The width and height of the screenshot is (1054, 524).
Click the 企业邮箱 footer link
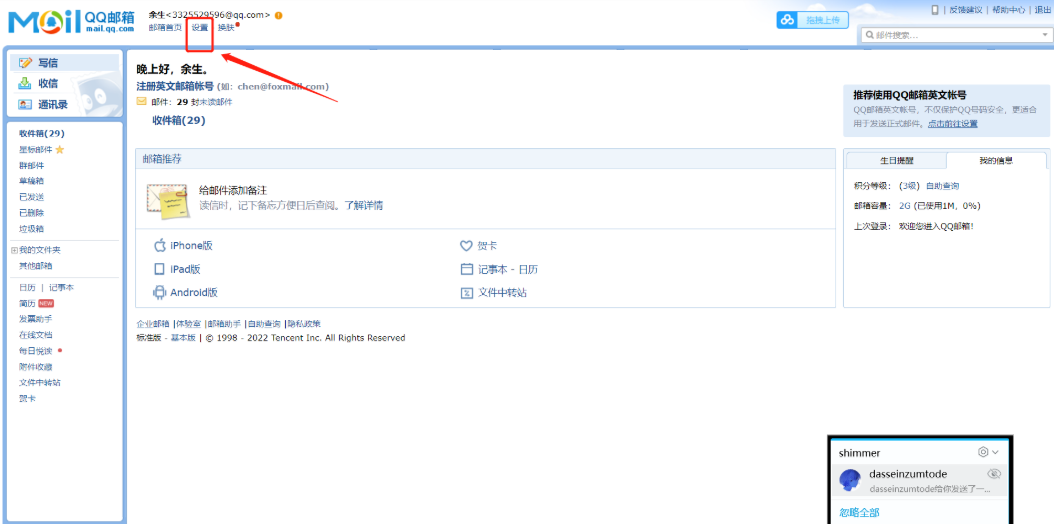[153, 324]
